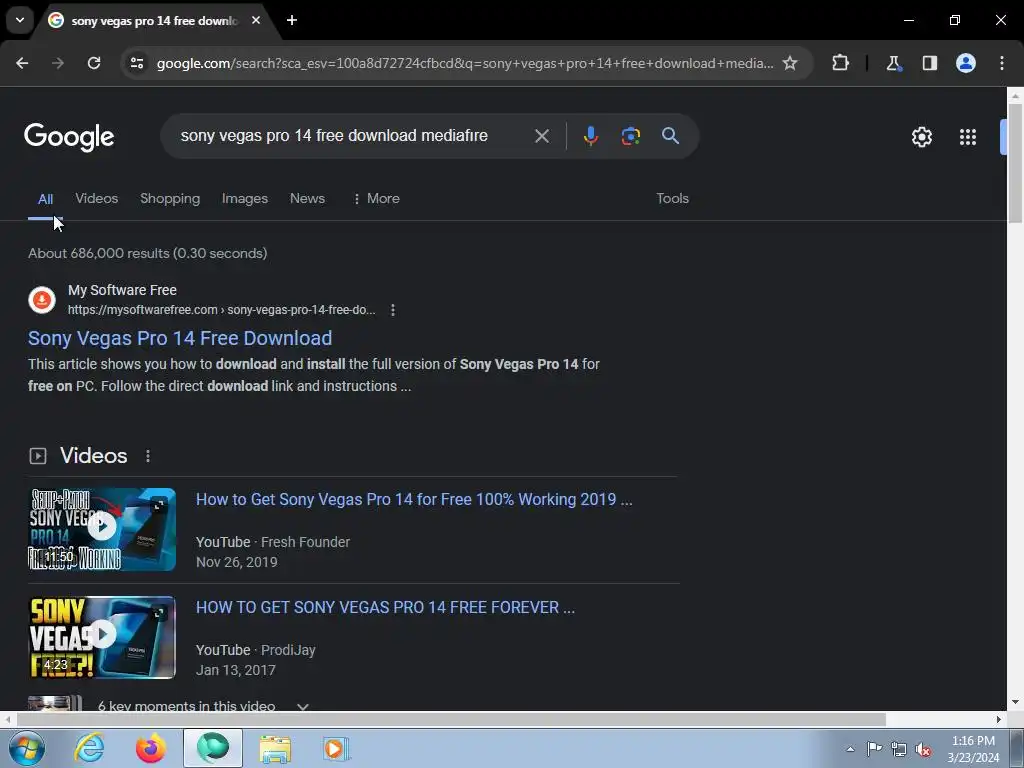This screenshot has width=1024, height=768.
Task: Bookmark this page with the star icon
Action: click(x=790, y=63)
